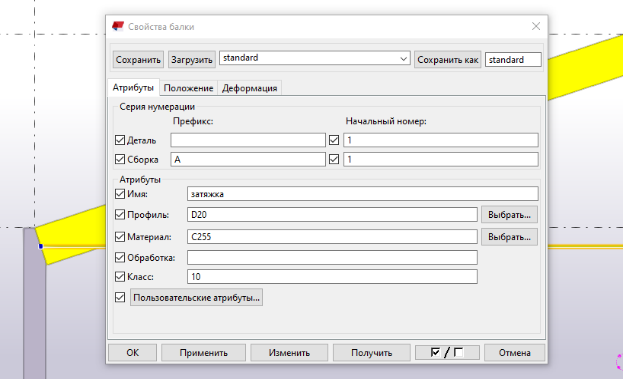The height and width of the screenshot is (379, 623).
Task: Toggle the Имя checkbox
Action: 120,194
